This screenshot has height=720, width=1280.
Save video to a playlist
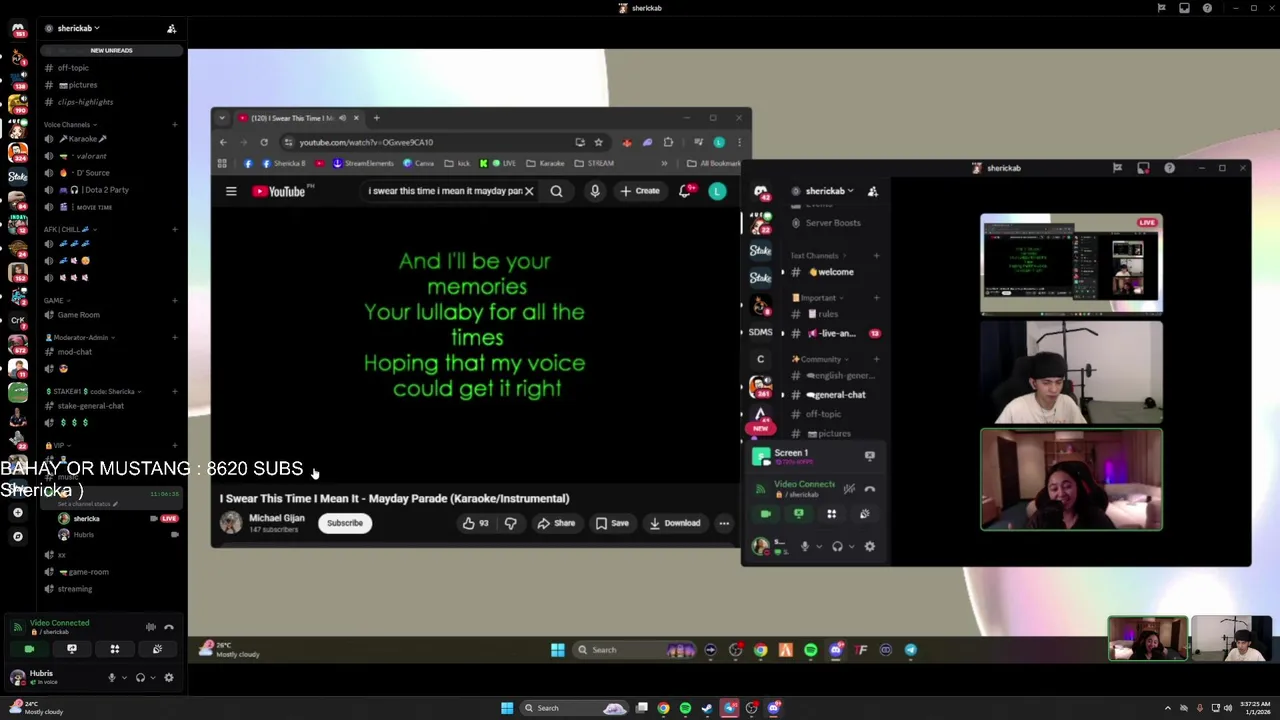pyautogui.click(x=612, y=523)
